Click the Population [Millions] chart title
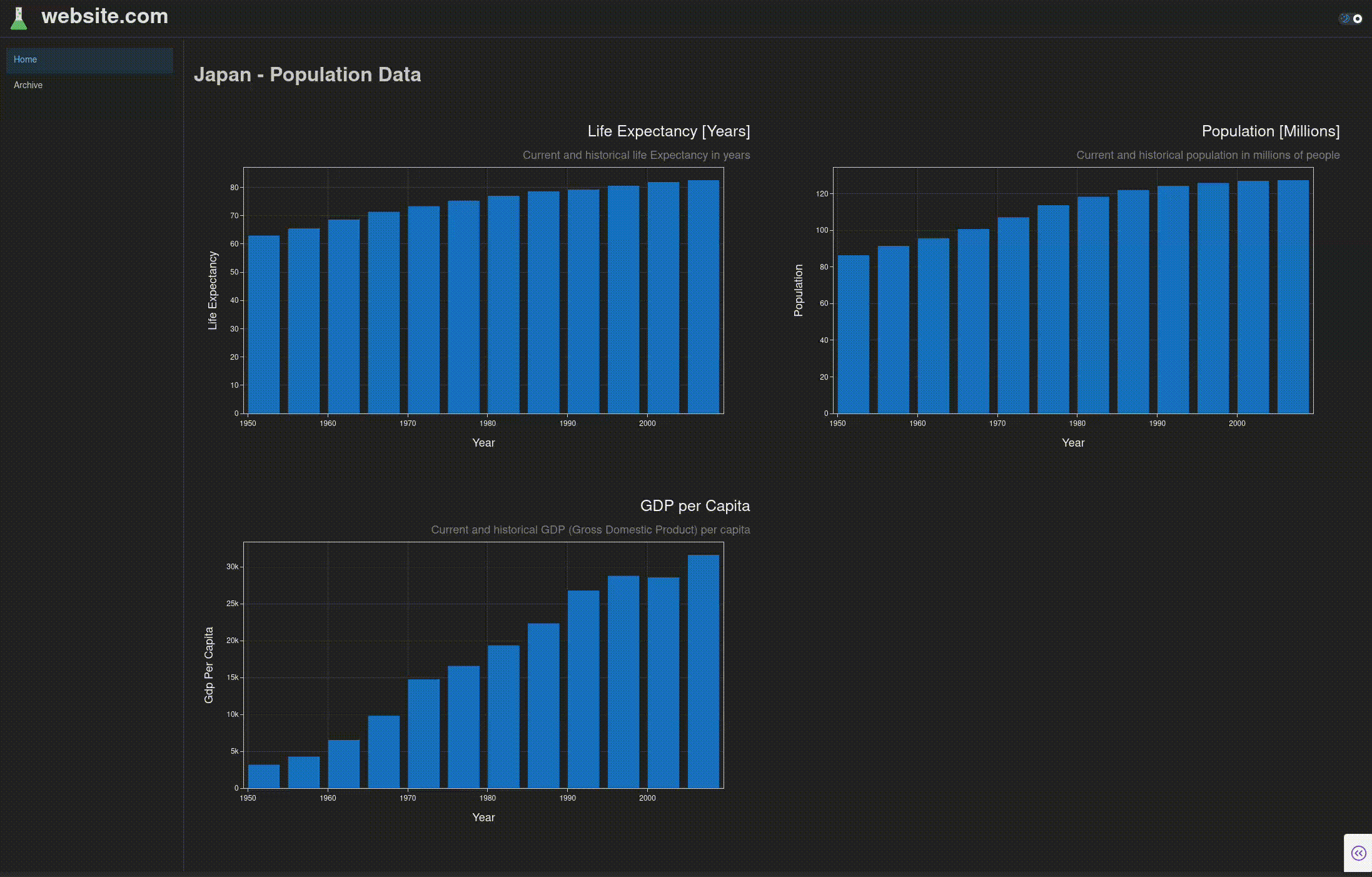Screen dimensions: 1372x877 tap(1270, 131)
